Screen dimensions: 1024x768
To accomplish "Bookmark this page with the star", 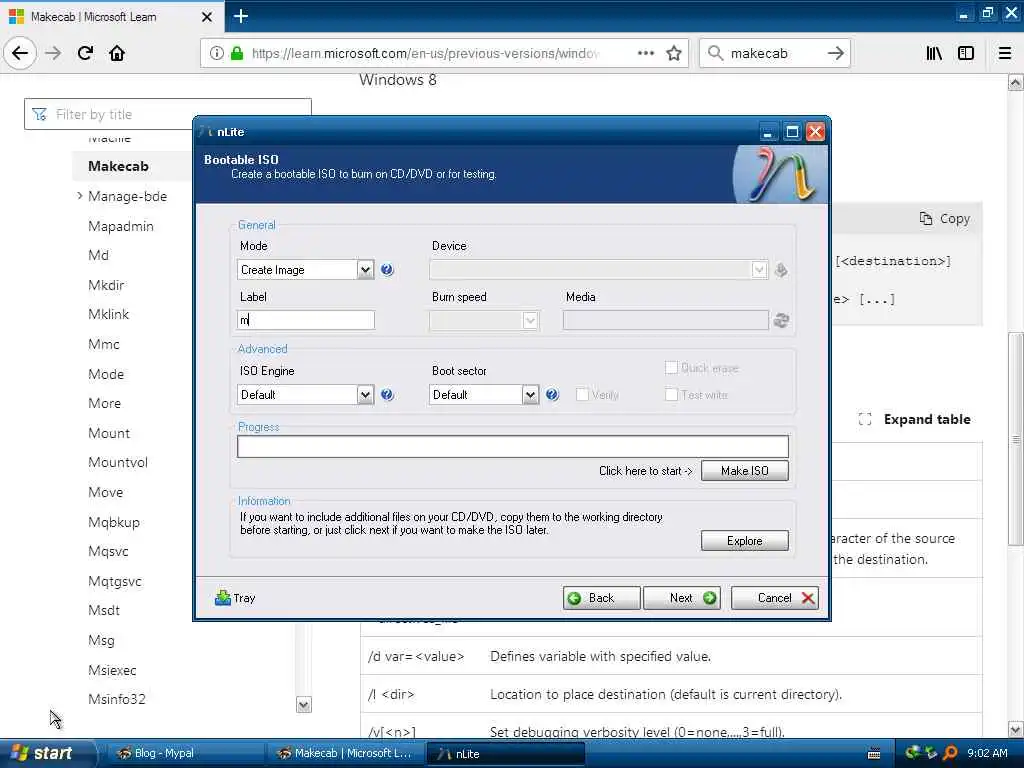I will [674, 53].
